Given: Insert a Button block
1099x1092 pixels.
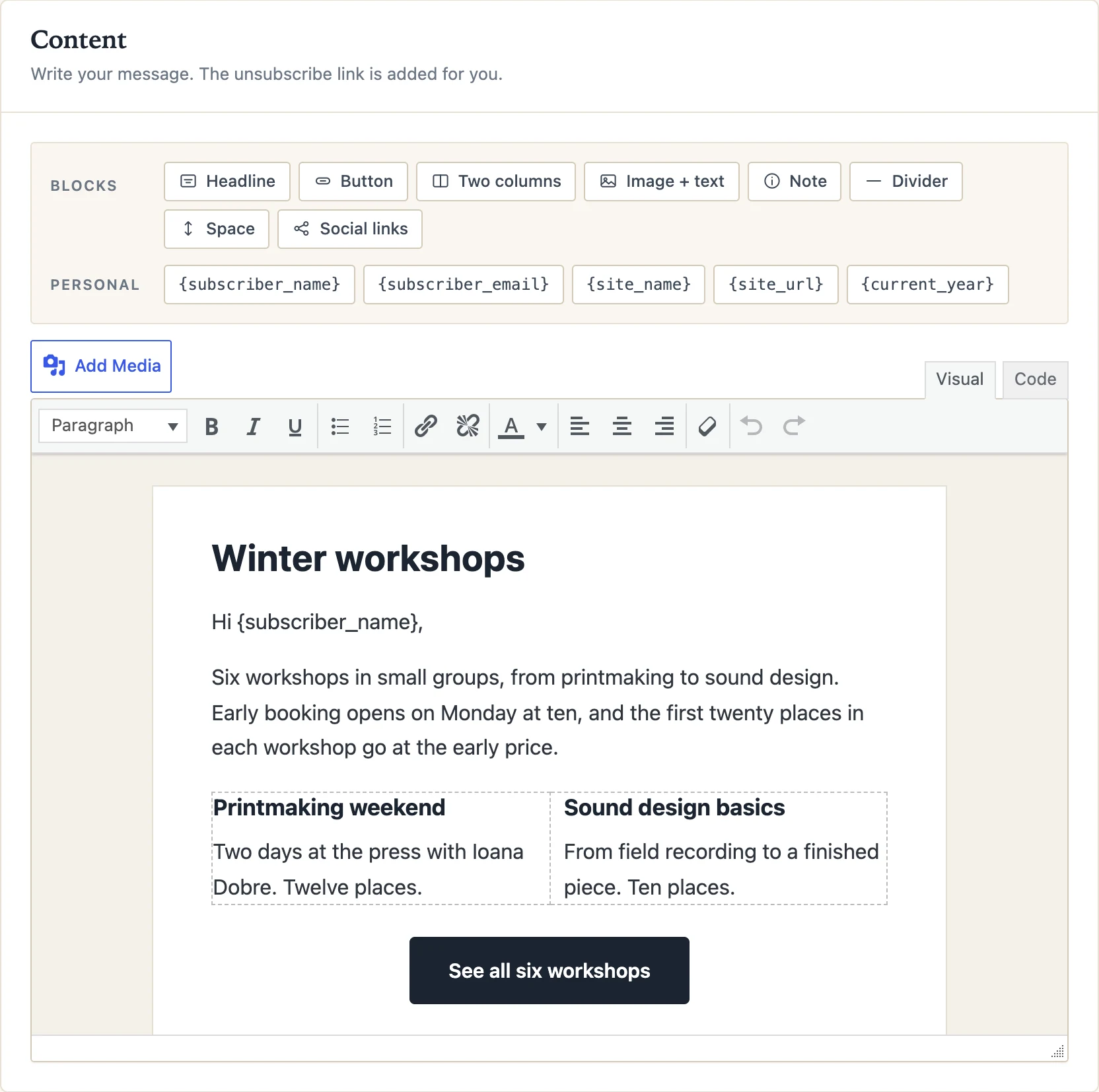Looking at the screenshot, I should (353, 182).
